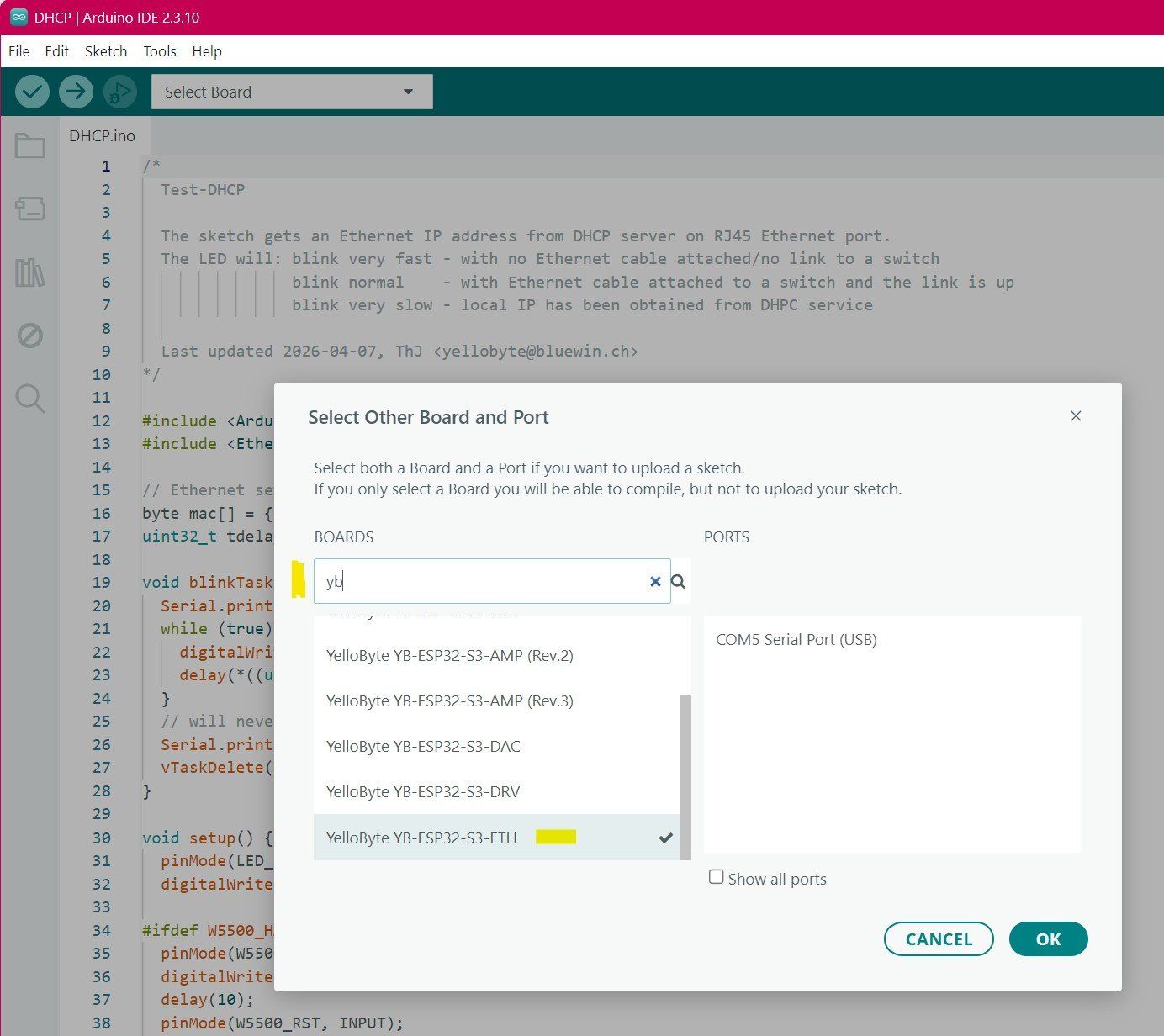Click the Upload arrow toolbar icon
The image size is (1164, 1036).
(x=76, y=91)
